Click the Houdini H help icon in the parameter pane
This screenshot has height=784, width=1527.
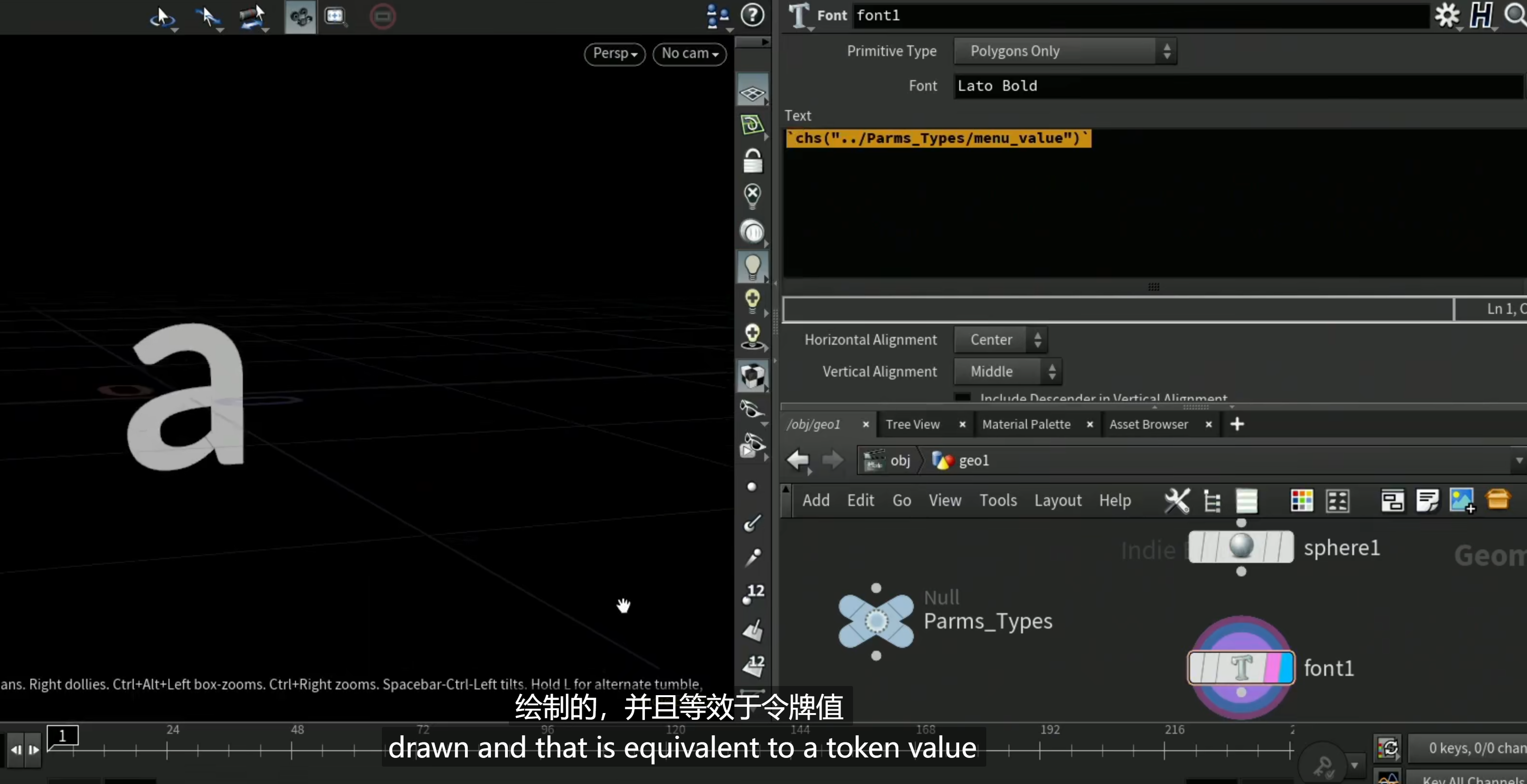[1481, 15]
